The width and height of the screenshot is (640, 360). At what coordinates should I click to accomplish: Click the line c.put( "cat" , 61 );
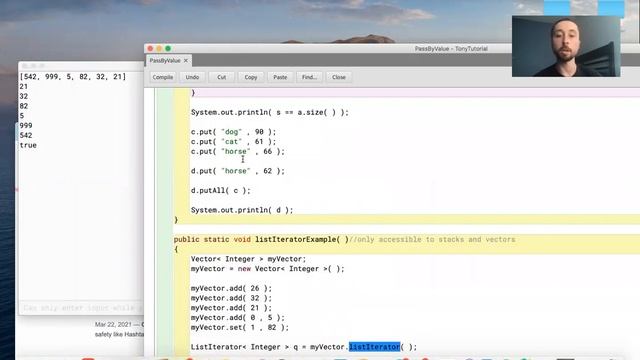(x=233, y=142)
